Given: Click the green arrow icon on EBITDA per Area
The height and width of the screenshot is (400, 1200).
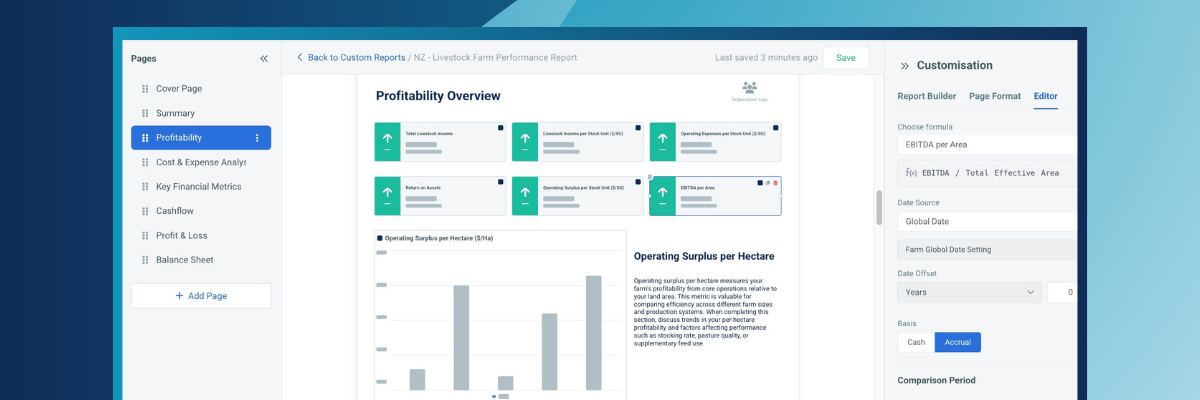Looking at the screenshot, I should click(662, 196).
